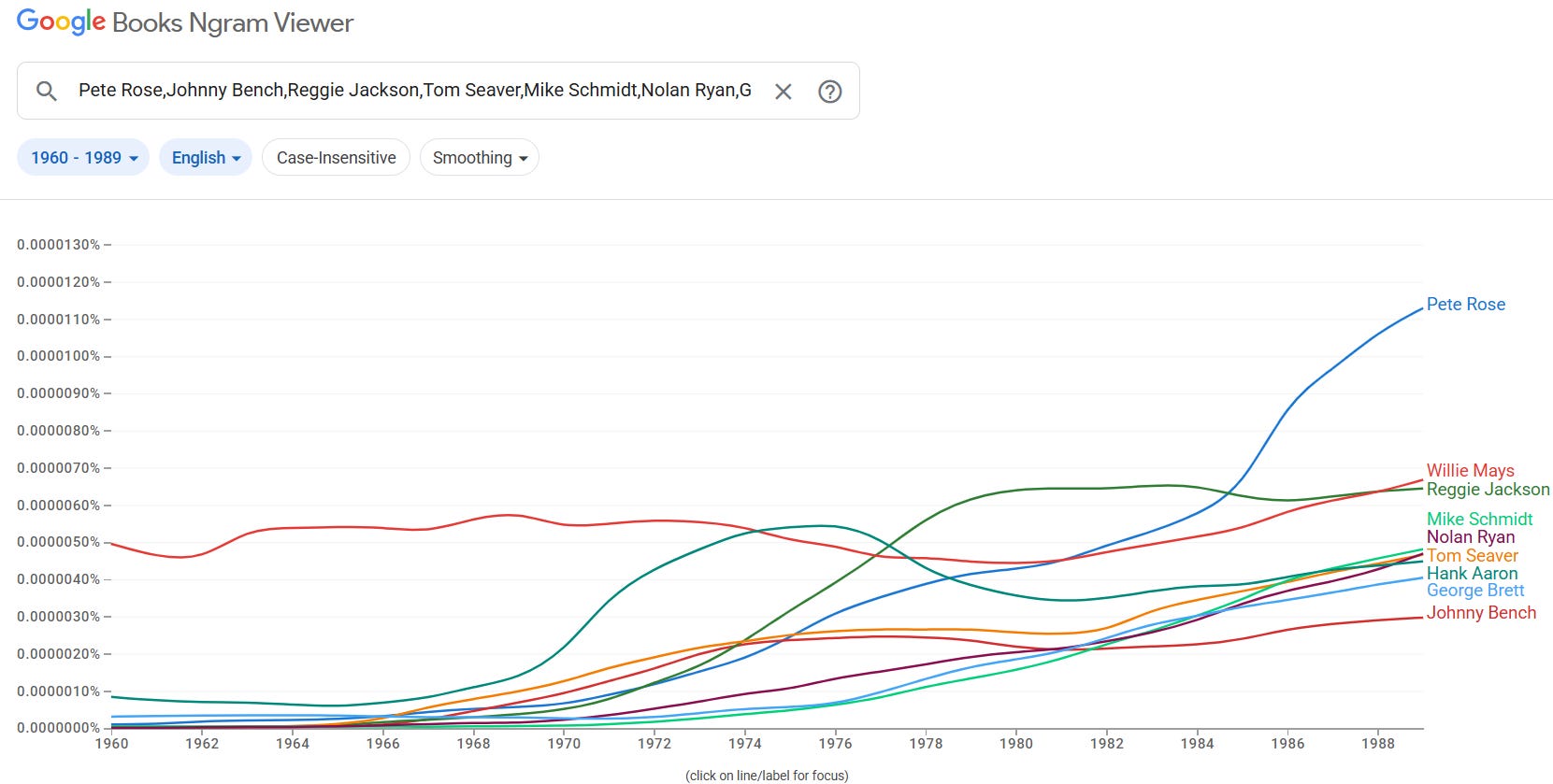Select the Willie Mays legend label
Image resolution: width=1553 pixels, height=784 pixels.
pos(1471,470)
